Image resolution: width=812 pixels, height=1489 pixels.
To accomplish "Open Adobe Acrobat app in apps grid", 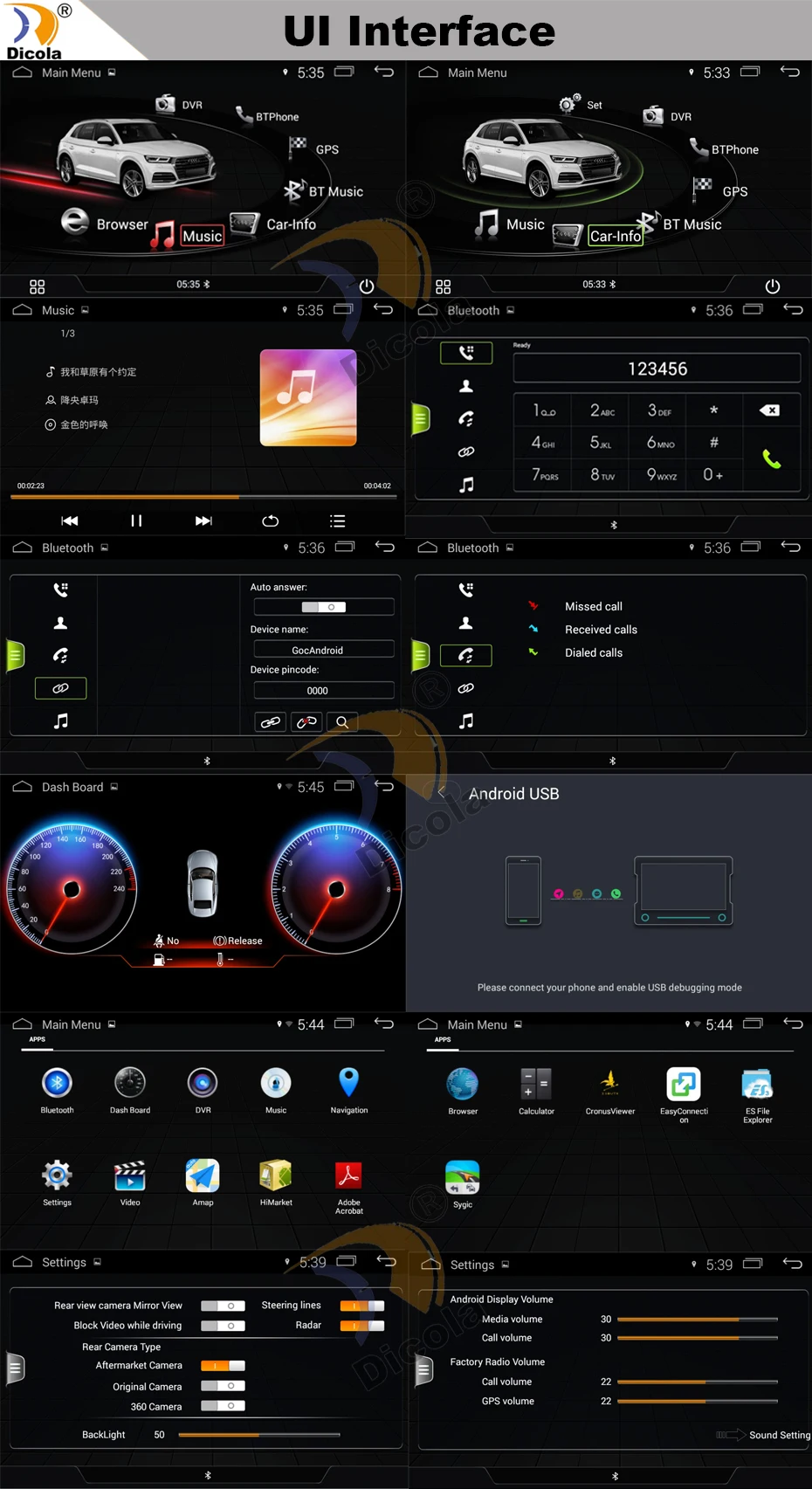I will (x=349, y=1186).
